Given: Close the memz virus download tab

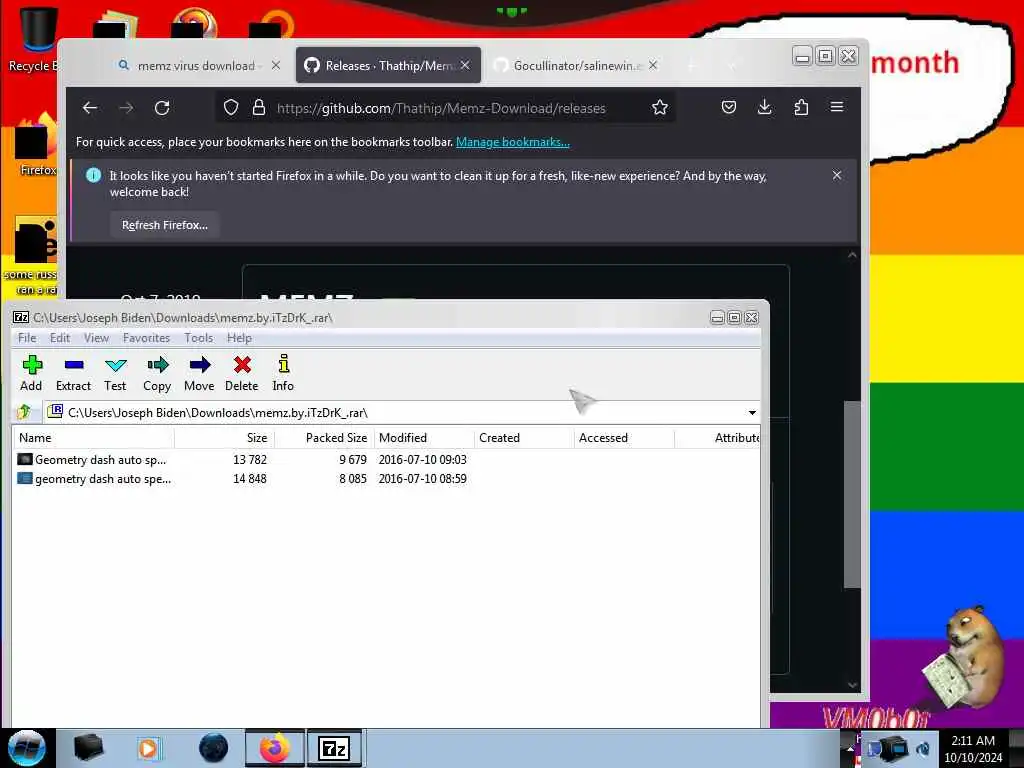Looking at the screenshot, I should coord(276,65).
